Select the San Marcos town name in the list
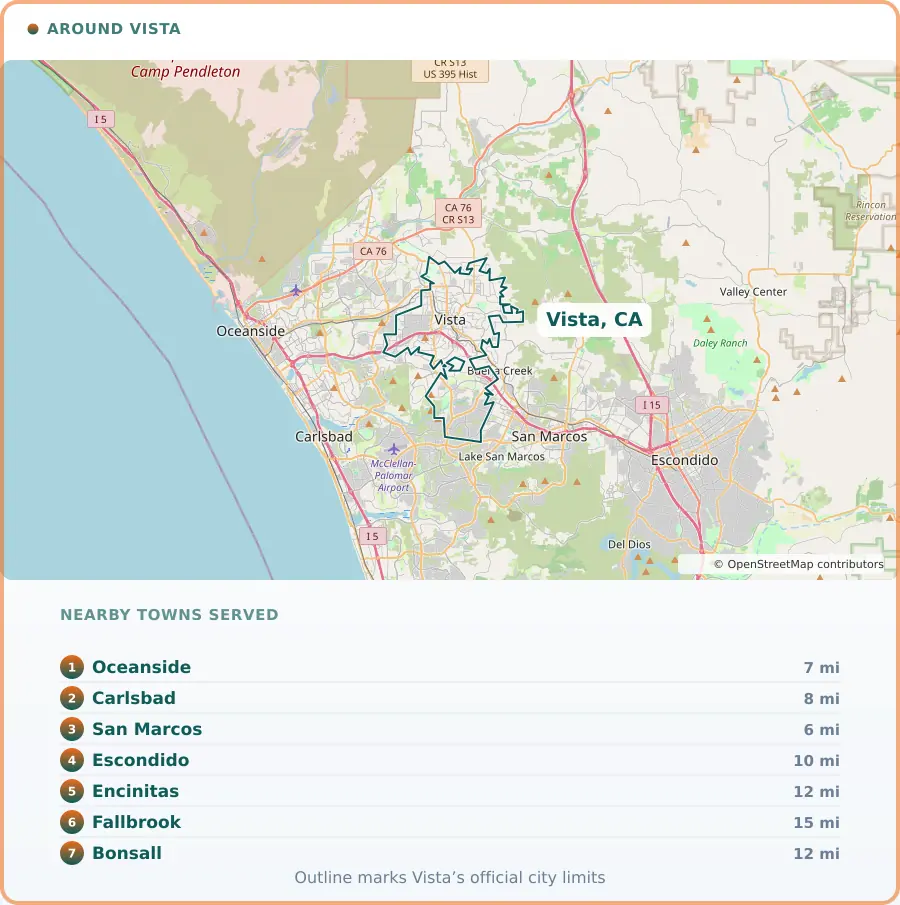This screenshot has width=900, height=905. [147, 729]
